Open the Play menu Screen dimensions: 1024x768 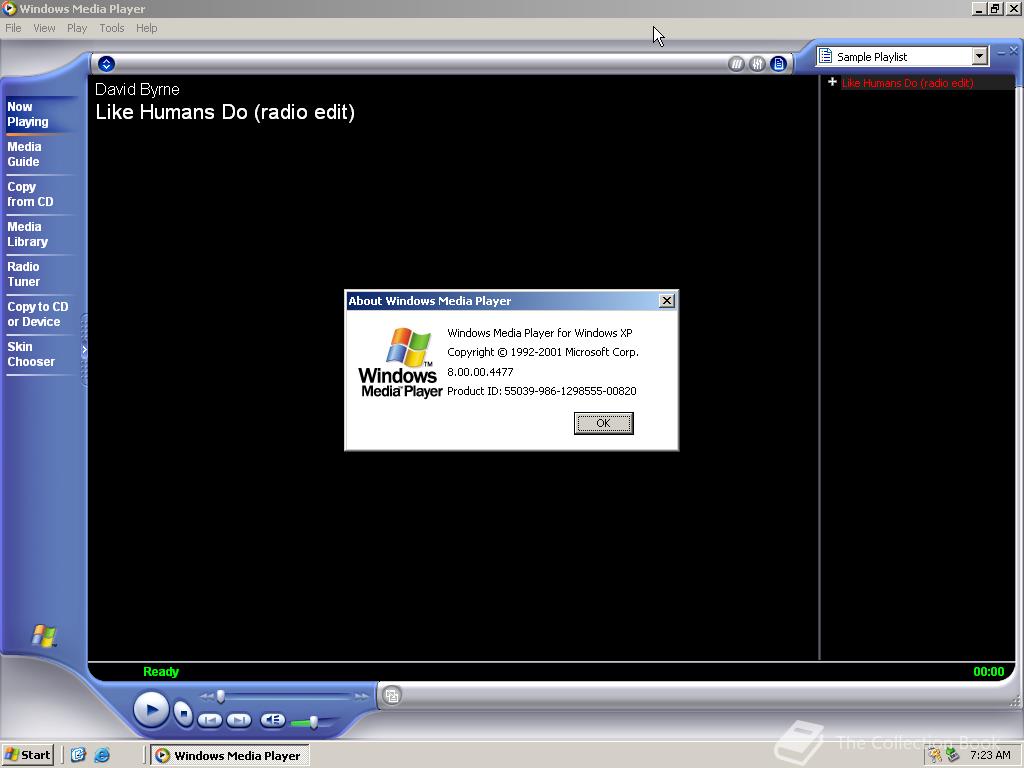point(77,28)
